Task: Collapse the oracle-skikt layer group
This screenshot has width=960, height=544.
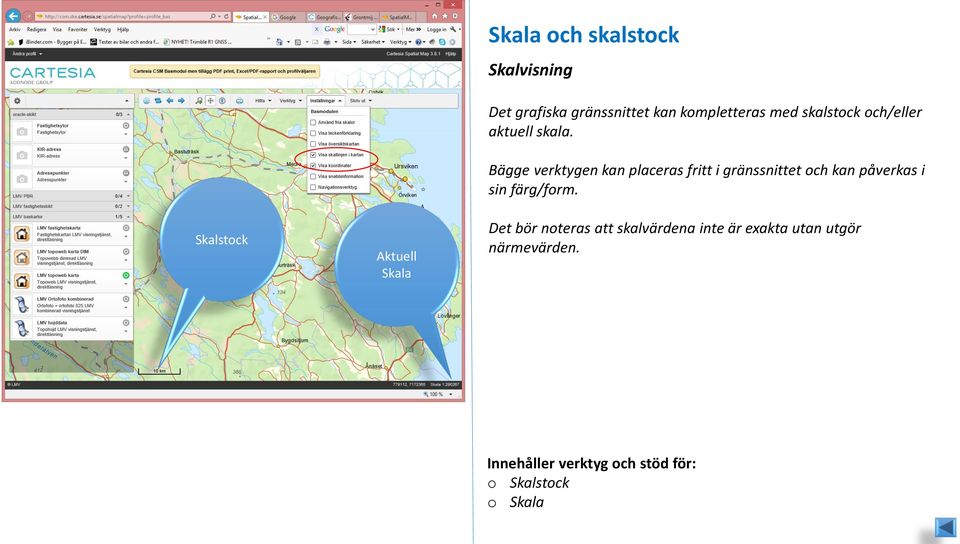Action: click(128, 114)
